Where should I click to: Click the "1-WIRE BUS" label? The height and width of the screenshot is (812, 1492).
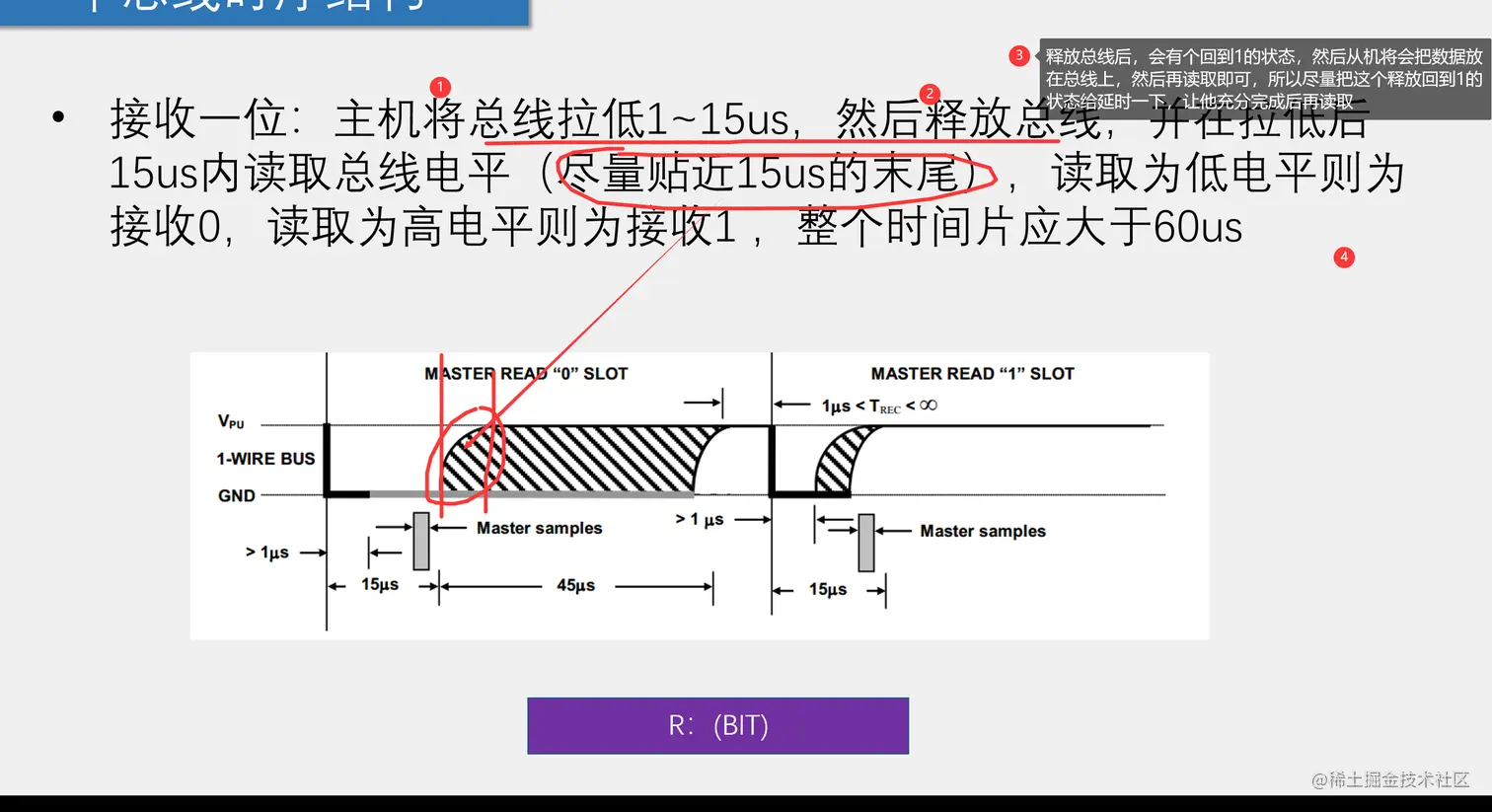265,459
